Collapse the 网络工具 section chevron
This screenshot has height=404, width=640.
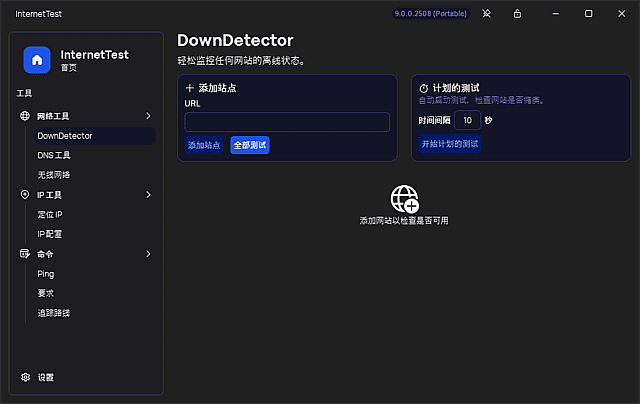tap(148, 116)
